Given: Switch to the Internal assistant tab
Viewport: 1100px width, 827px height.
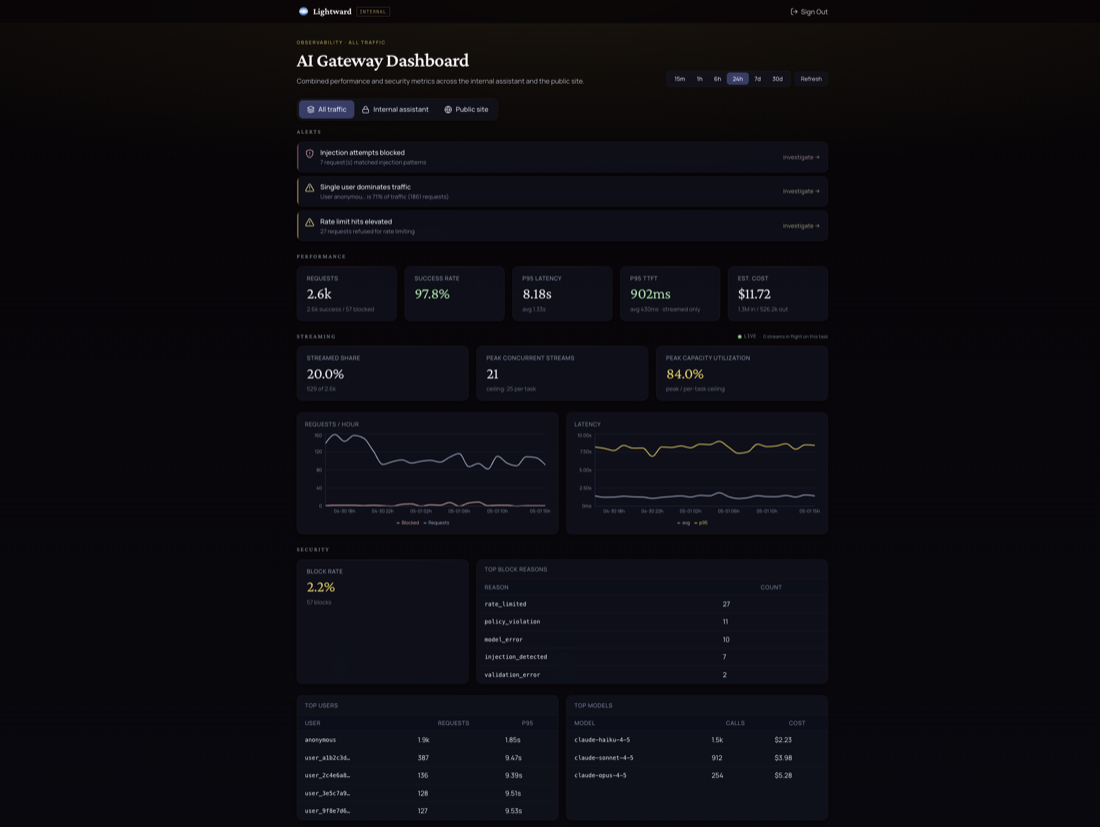Looking at the screenshot, I should pos(395,109).
